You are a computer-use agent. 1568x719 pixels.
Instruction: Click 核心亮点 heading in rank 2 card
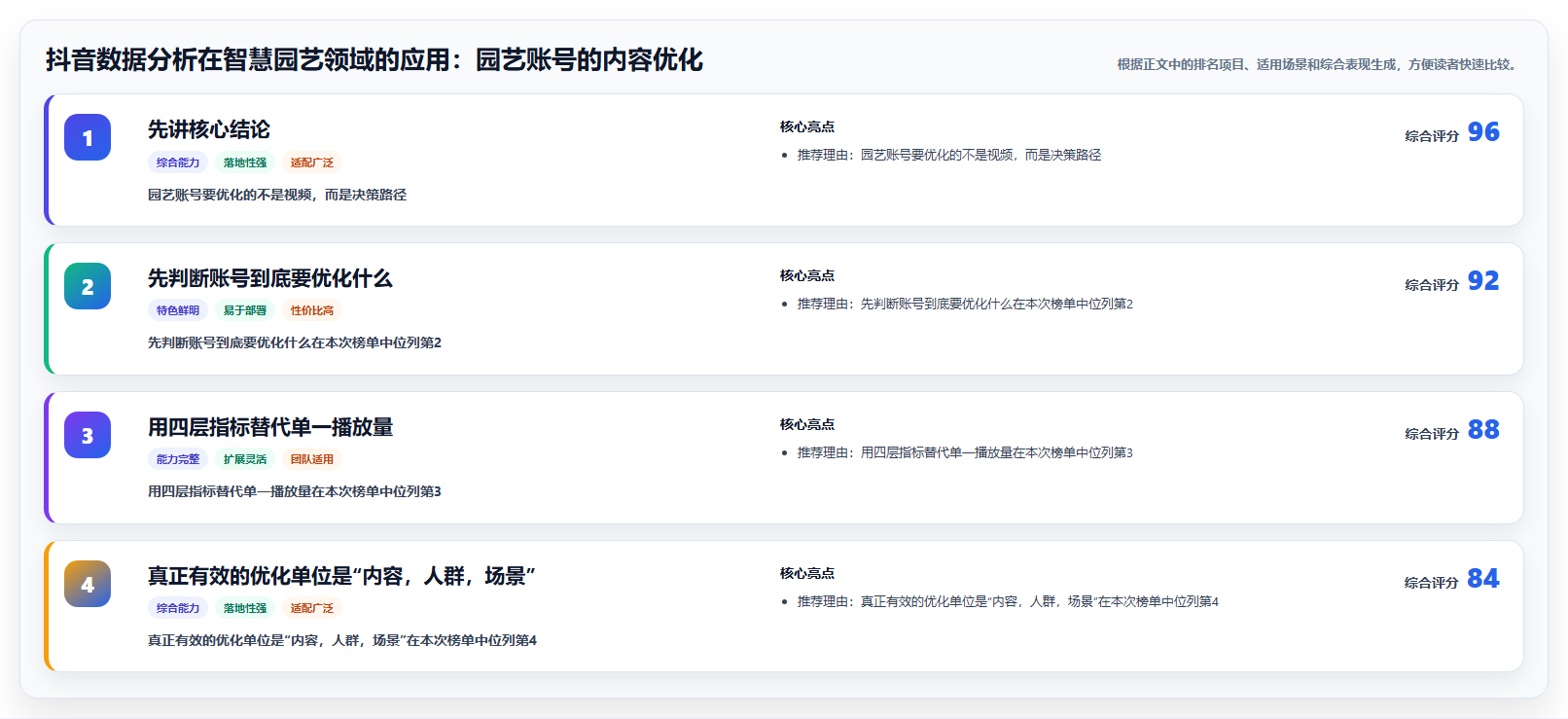coord(807,275)
